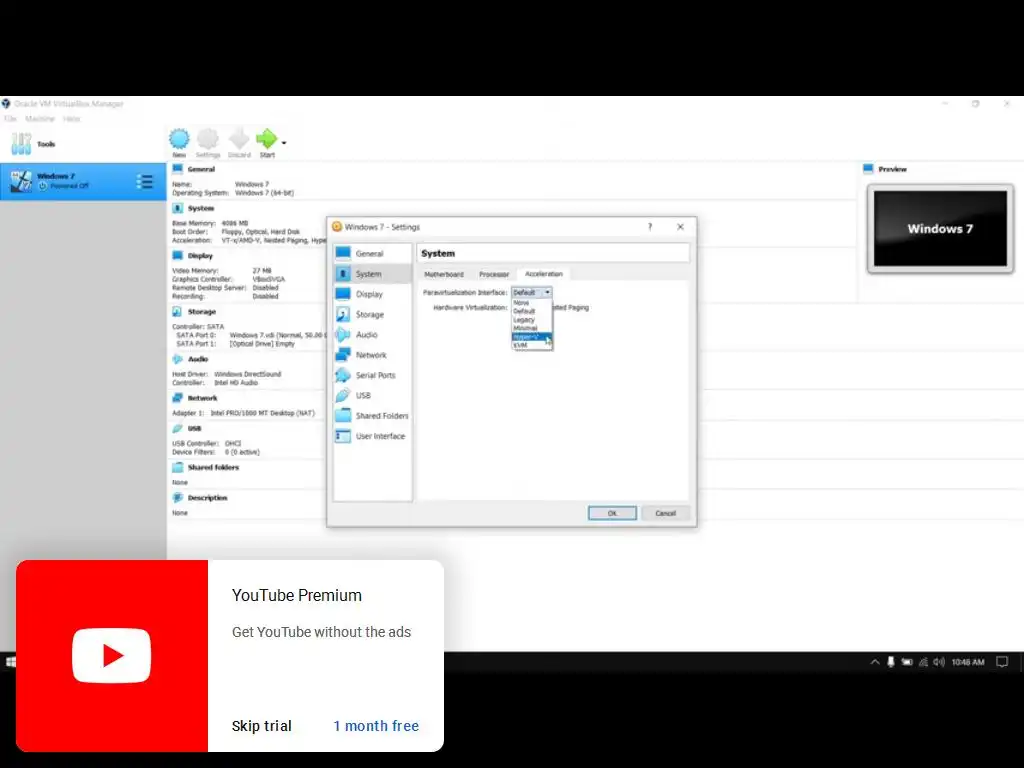Open the Windows Start button on the taskbar
The image size is (1024, 768).
point(10,662)
